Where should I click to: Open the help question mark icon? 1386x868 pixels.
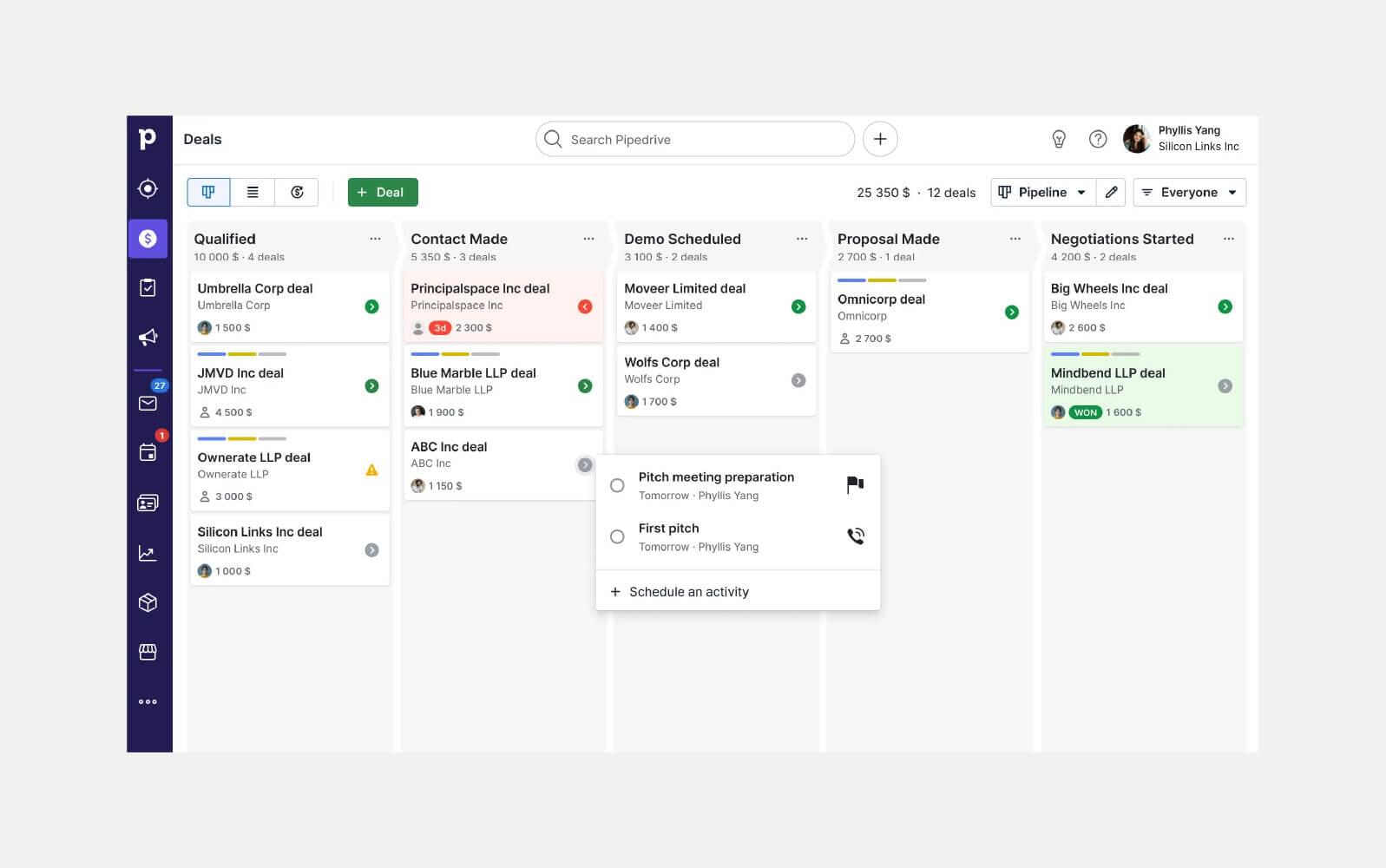click(x=1098, y=139)
